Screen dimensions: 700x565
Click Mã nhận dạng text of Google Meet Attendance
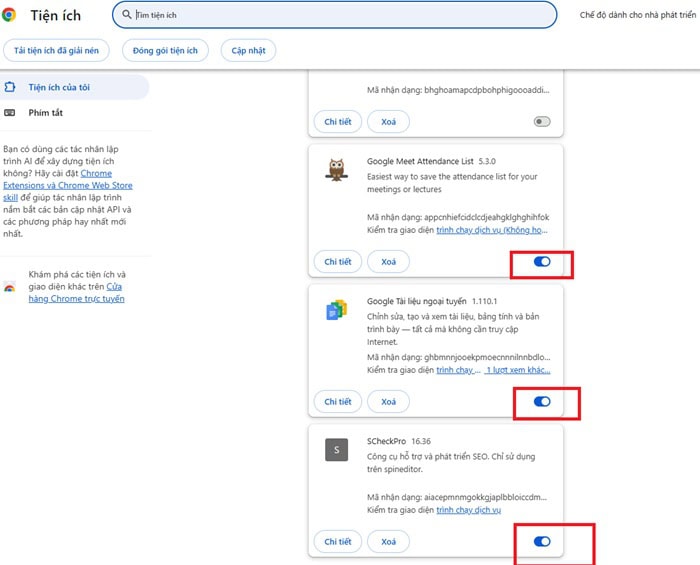point(458,217)
